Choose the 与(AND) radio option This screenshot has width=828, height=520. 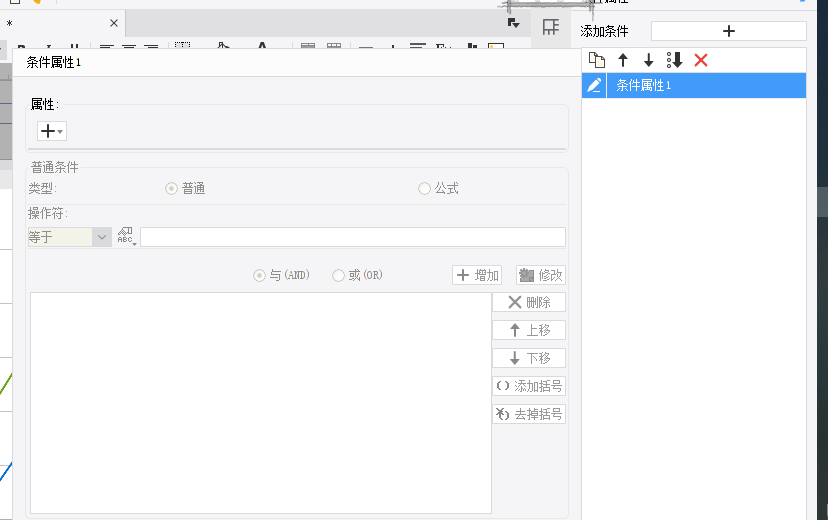click(260, 275)
